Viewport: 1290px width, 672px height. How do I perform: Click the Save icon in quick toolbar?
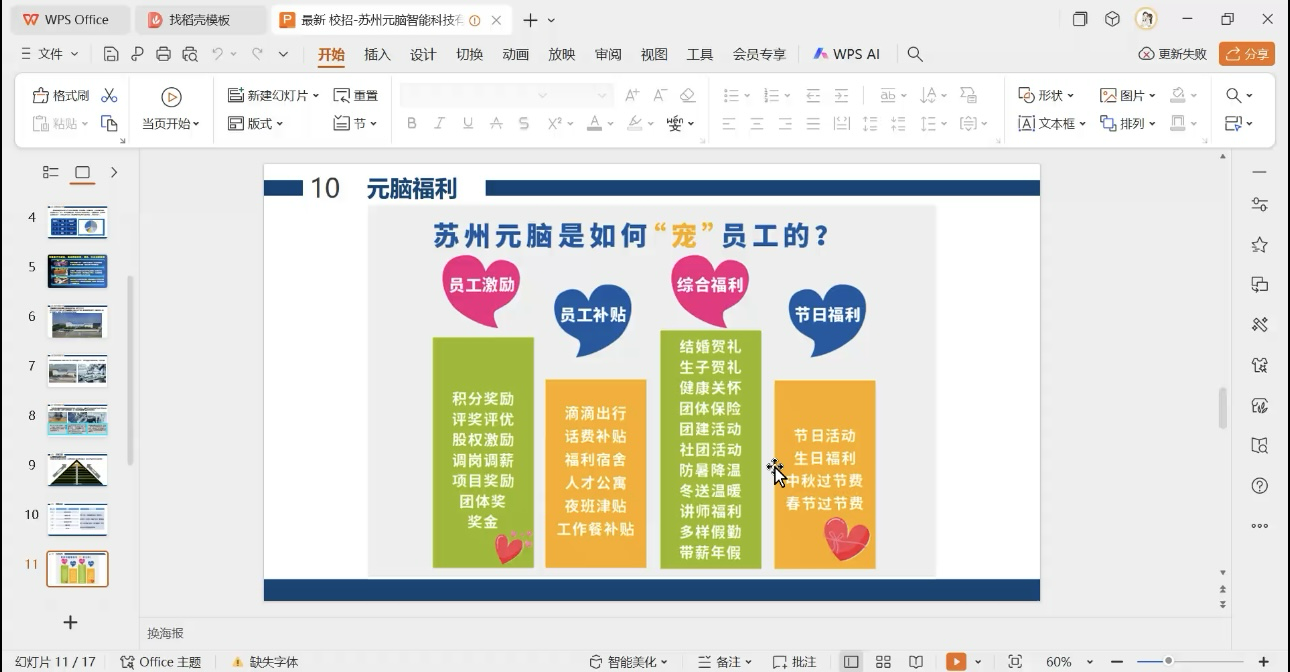pos(111,54)
